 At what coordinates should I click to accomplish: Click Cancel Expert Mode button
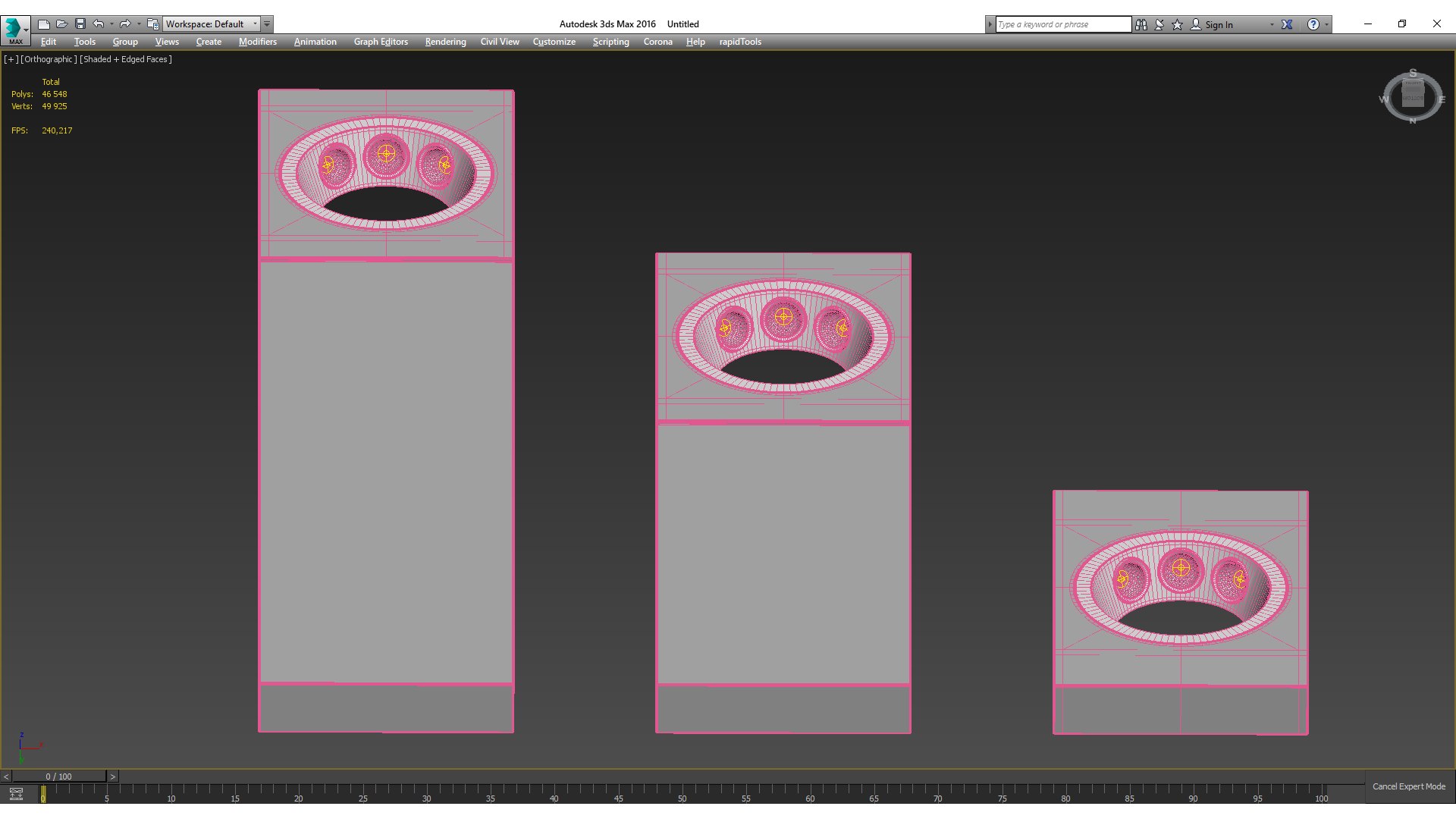pyautogui.click(x=1408, y=786)
